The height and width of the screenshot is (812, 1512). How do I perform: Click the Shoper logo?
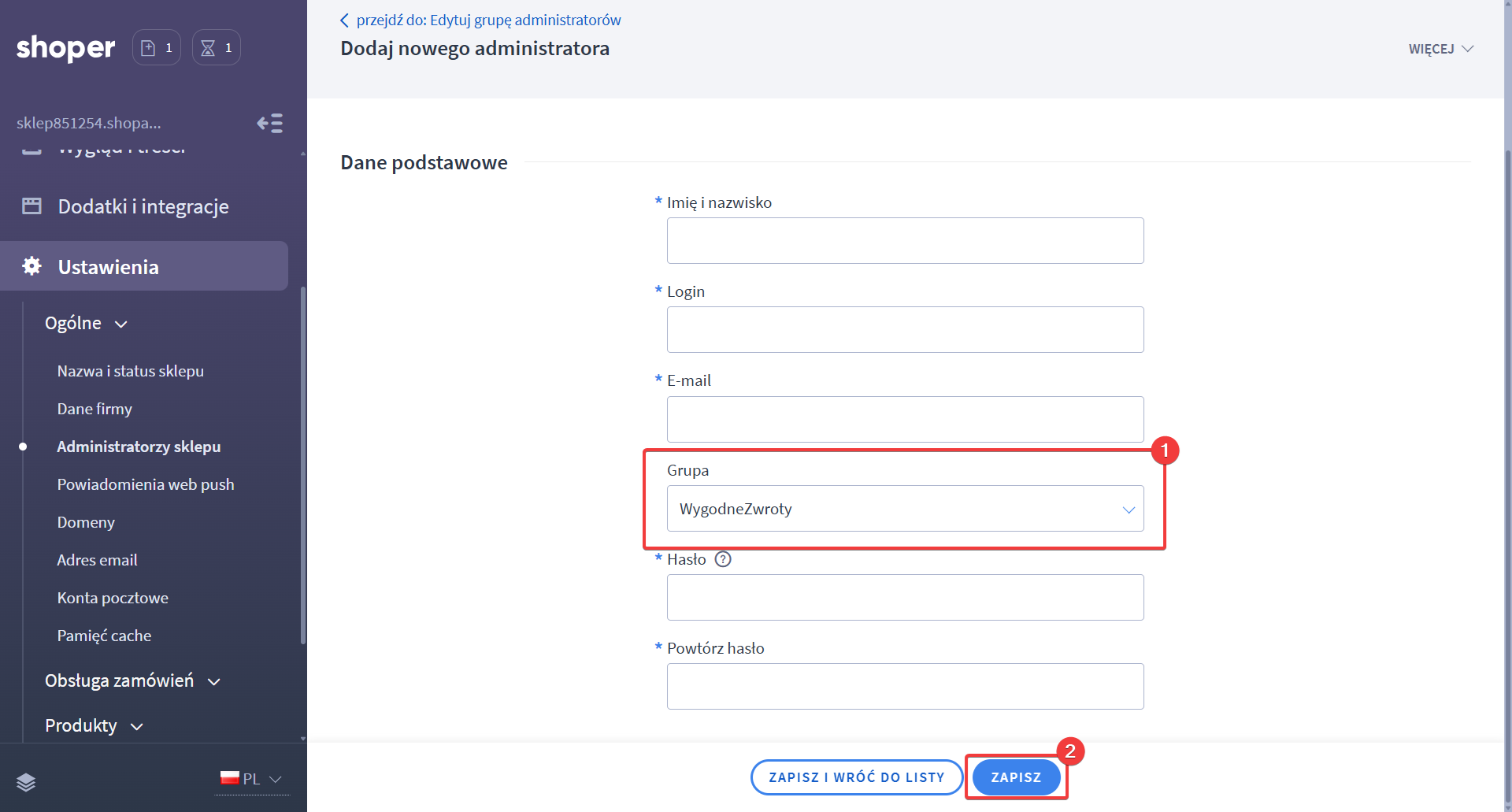click(65, 48)
